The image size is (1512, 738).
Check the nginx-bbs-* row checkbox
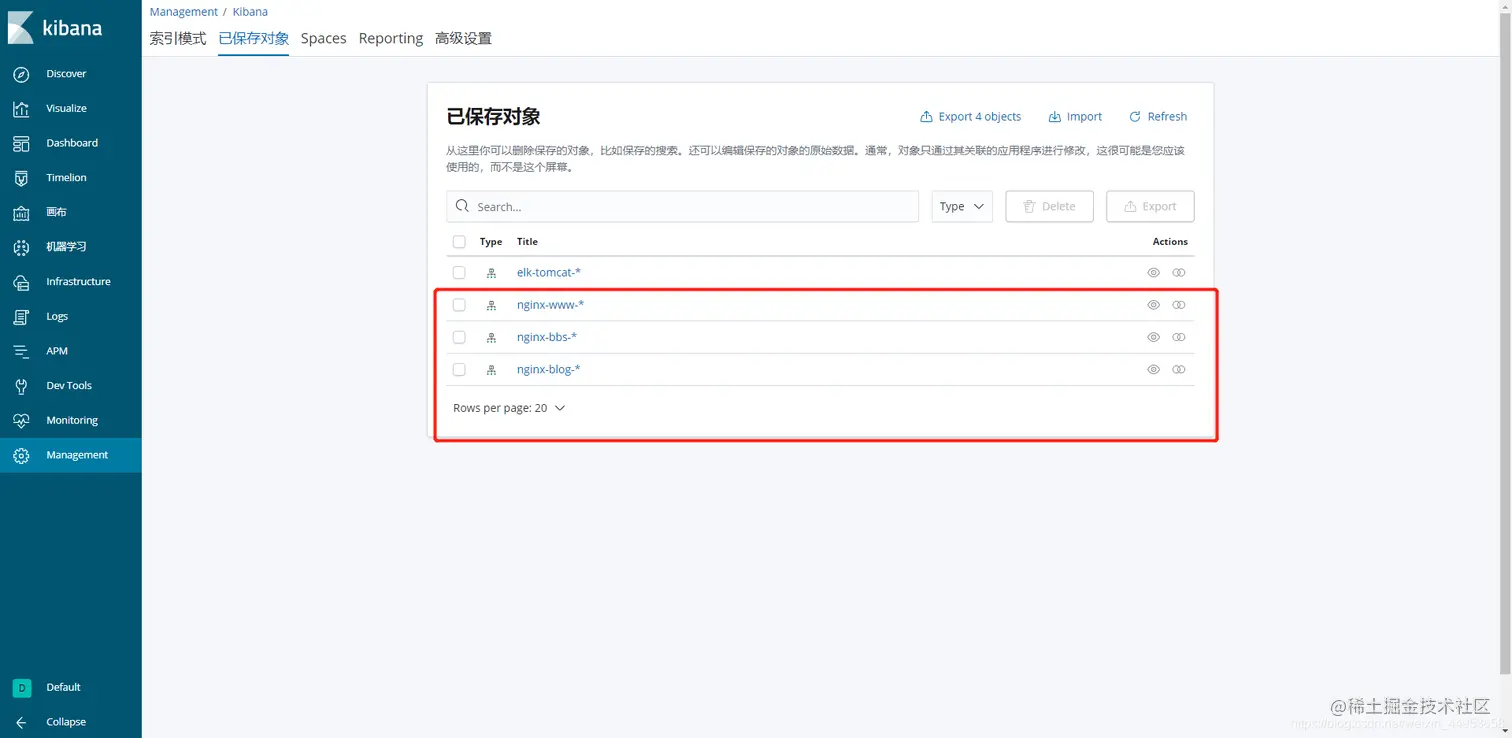pos(459,337)
